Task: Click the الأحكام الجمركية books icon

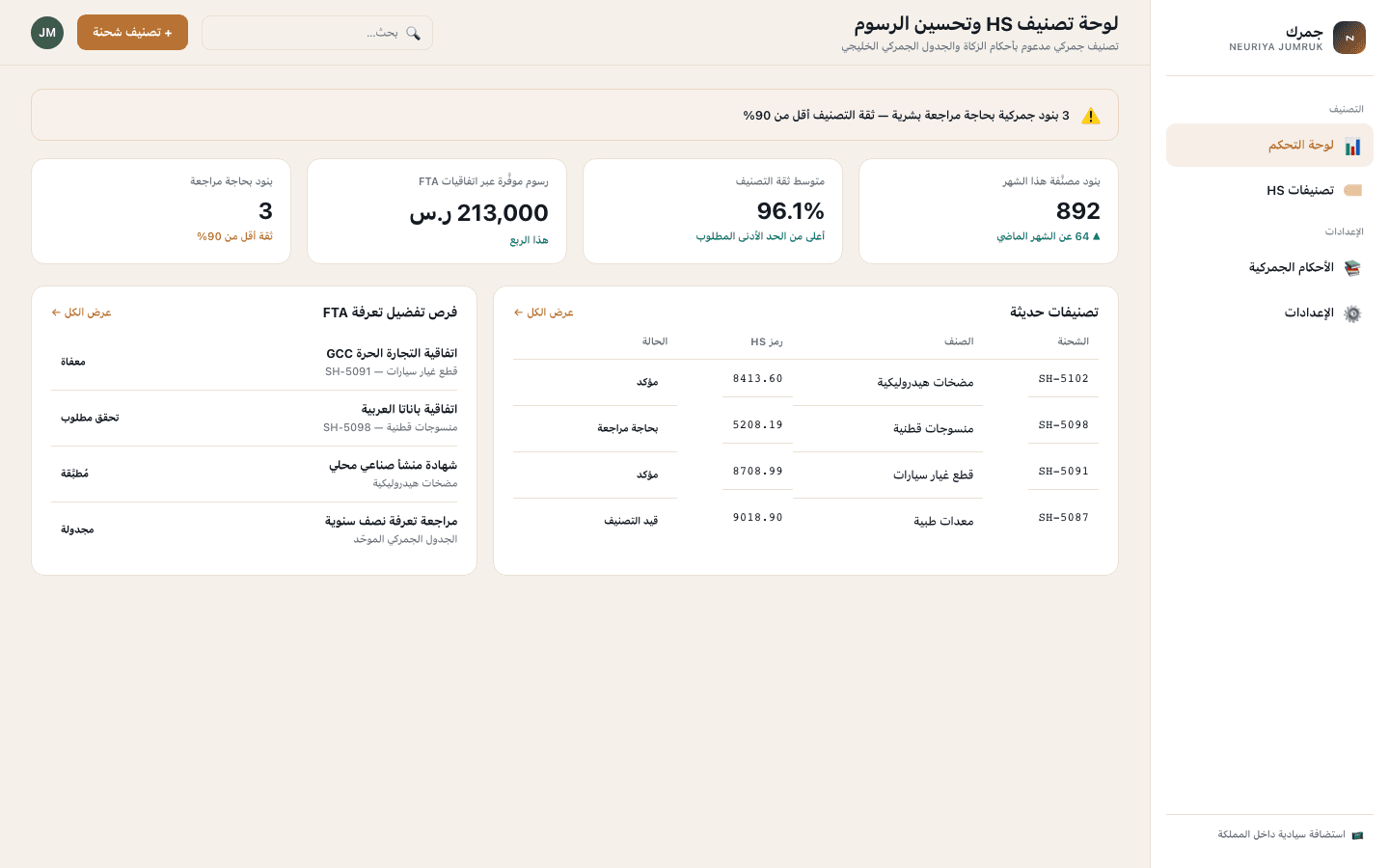Action: 1352,268
